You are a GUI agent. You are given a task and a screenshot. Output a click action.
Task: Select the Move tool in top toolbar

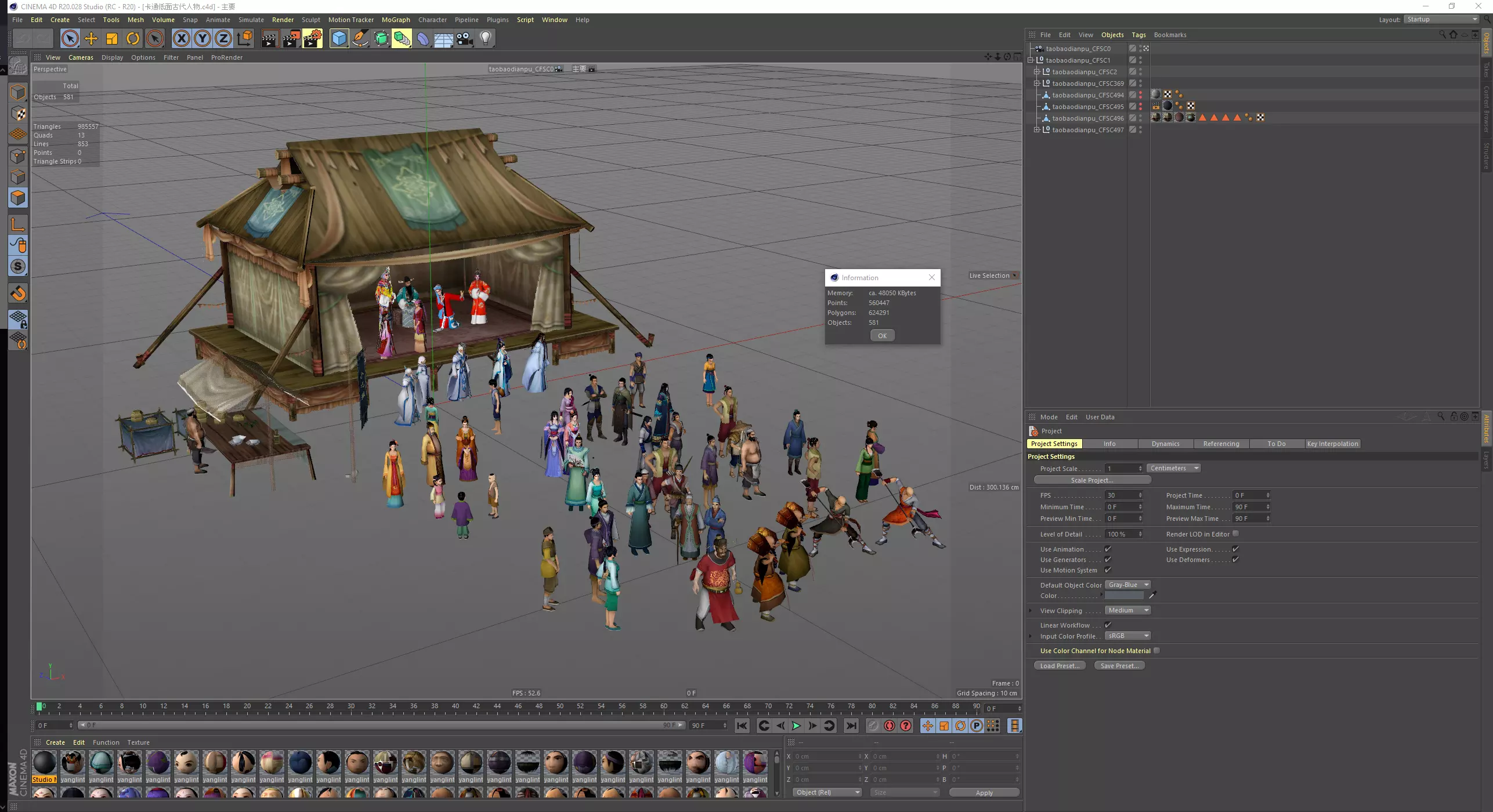click(x=91, y=39)
